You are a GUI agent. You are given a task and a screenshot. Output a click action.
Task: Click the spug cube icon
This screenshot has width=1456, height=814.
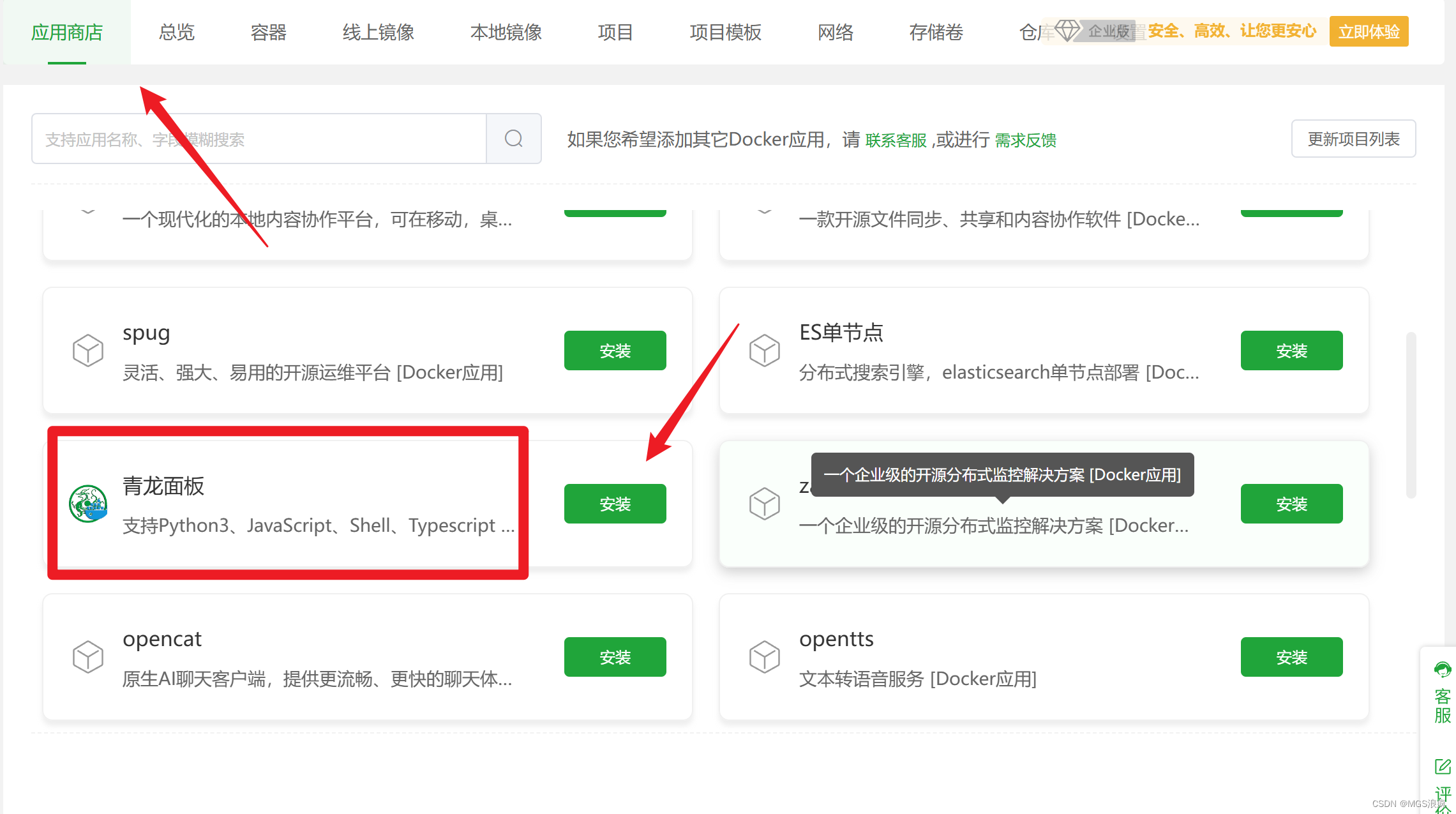point(88,350)
